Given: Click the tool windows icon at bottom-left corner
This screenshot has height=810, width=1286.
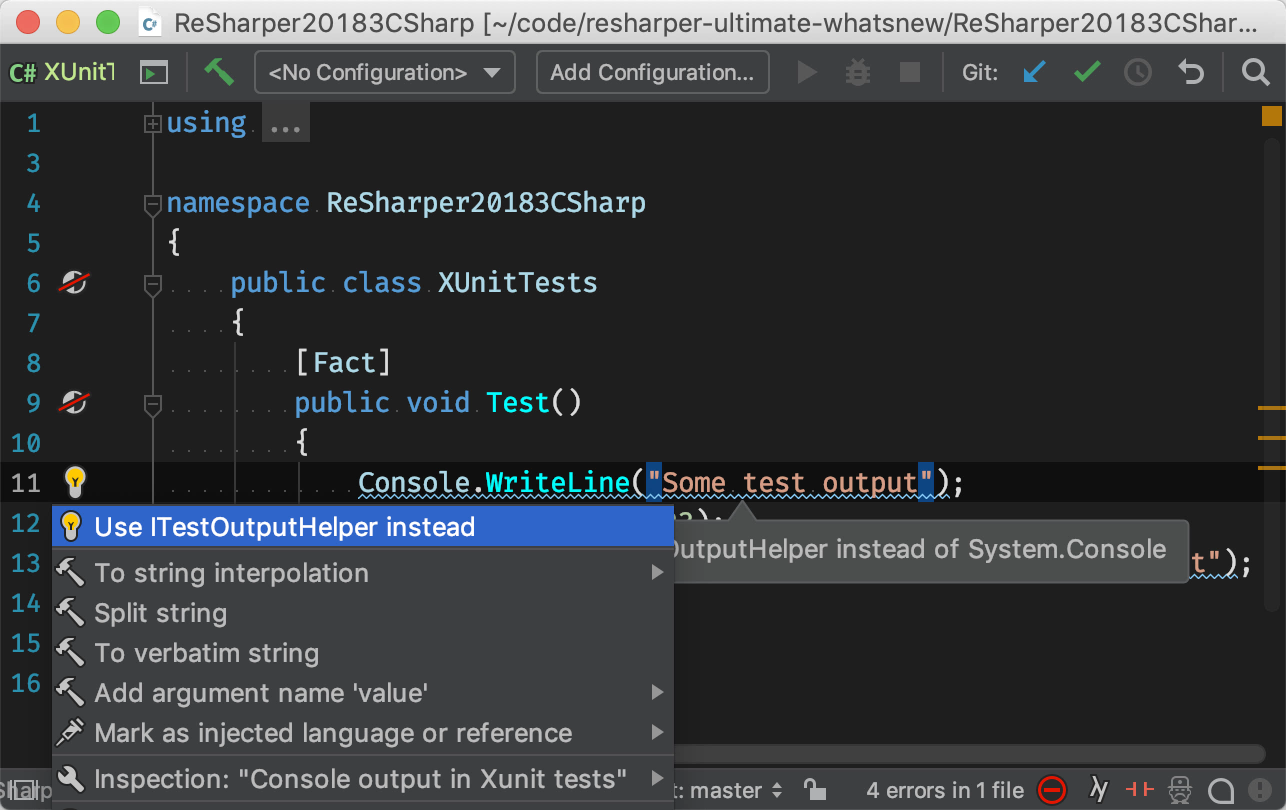Looking at the screenshot, I should [x=22, y=792].
